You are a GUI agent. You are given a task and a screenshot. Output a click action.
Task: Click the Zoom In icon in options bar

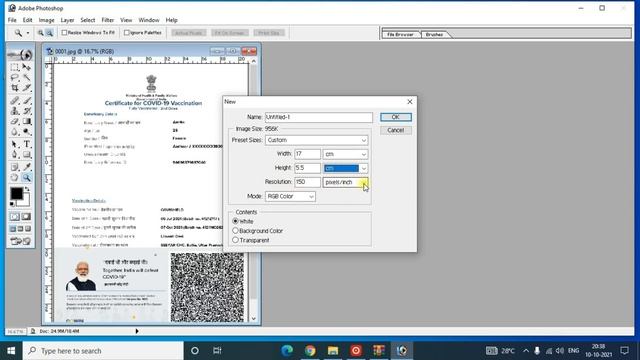pyautogui.click(x=41, y=33)
